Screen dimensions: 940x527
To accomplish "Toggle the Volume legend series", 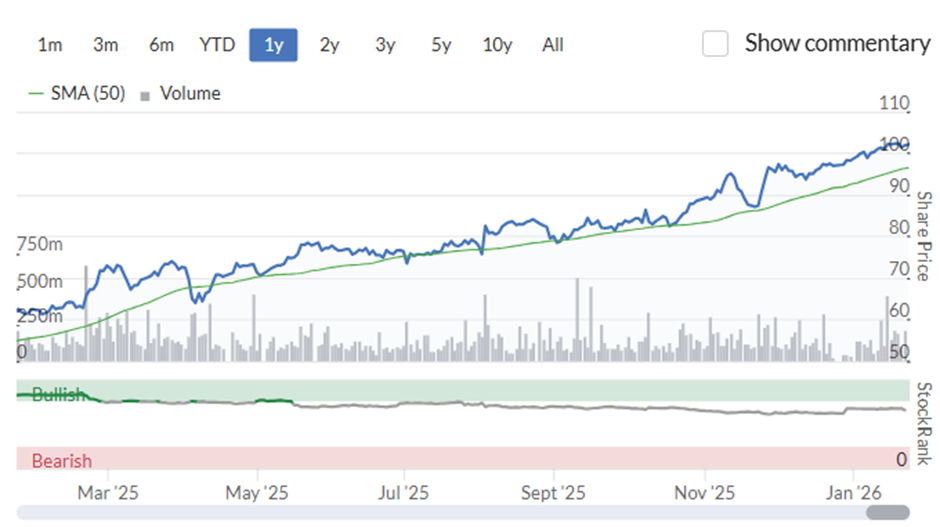I will (180, 94).
